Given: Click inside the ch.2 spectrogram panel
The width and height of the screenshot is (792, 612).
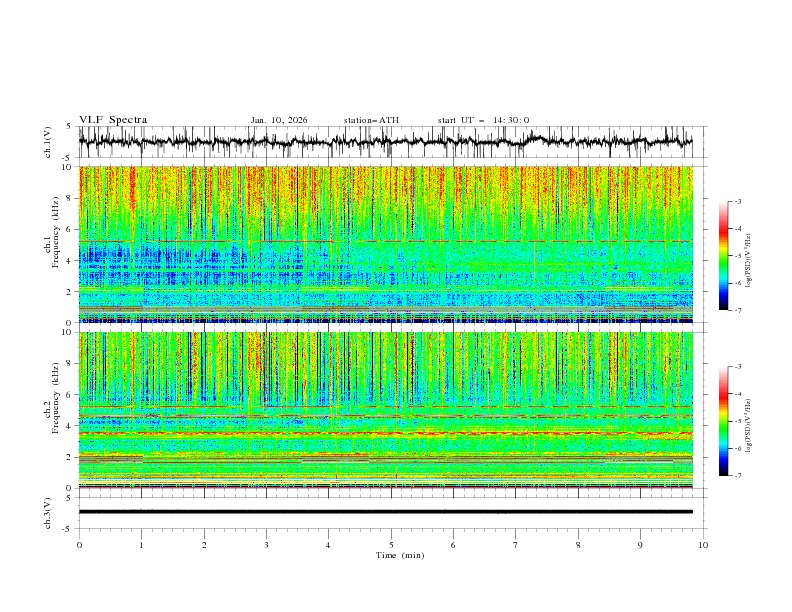Looking at the screenshot, I should point(386,410).
